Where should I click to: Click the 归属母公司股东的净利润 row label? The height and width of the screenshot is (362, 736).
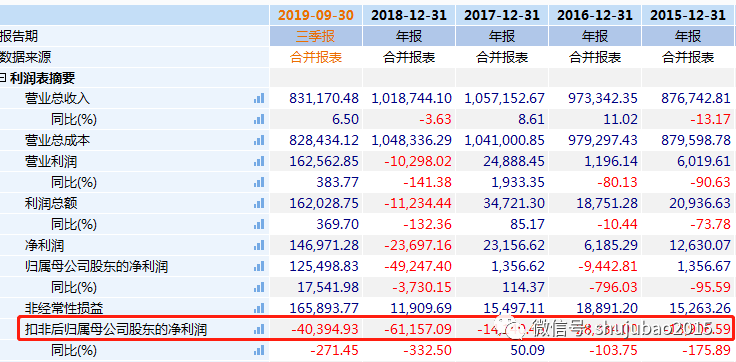(x=96, y=267)
